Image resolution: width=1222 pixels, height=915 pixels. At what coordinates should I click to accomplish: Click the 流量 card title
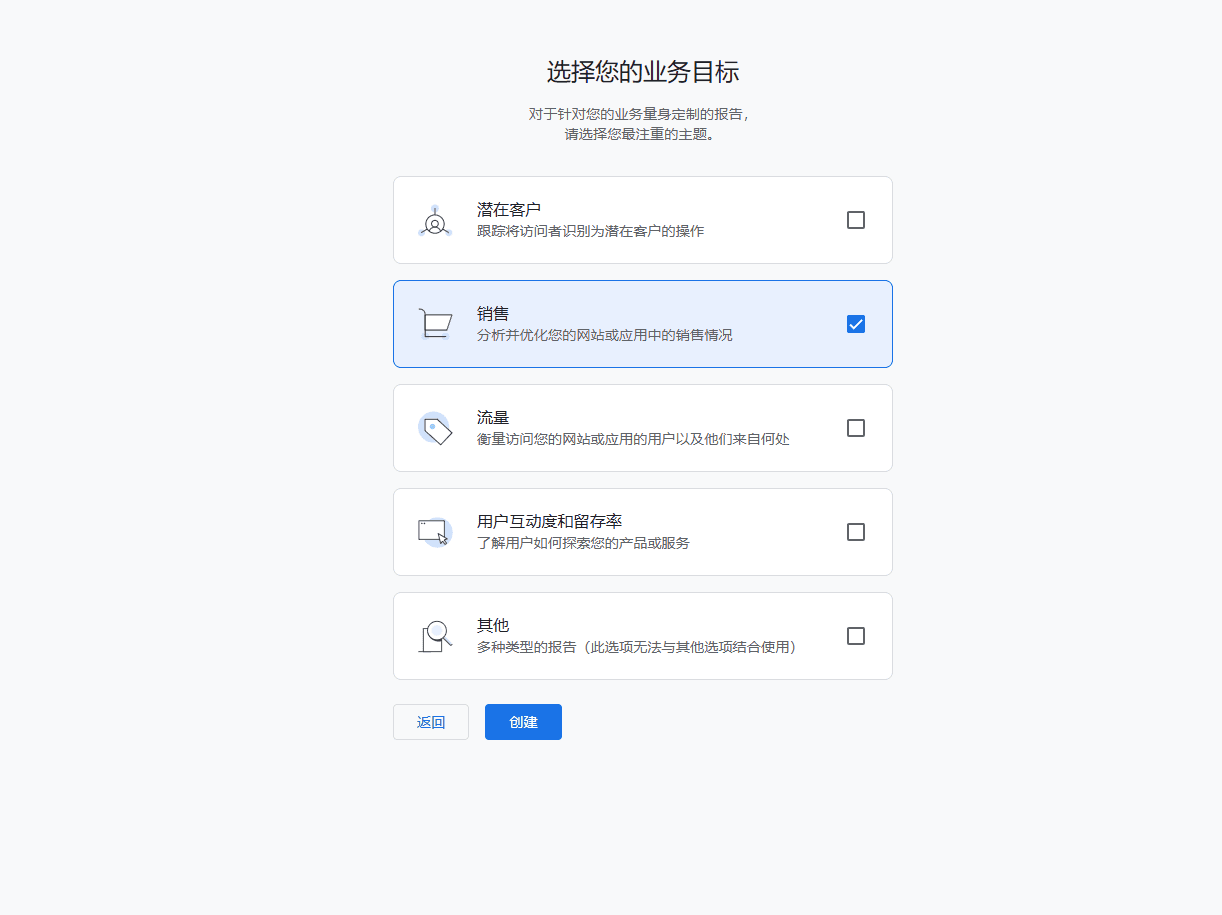[493, 418]
